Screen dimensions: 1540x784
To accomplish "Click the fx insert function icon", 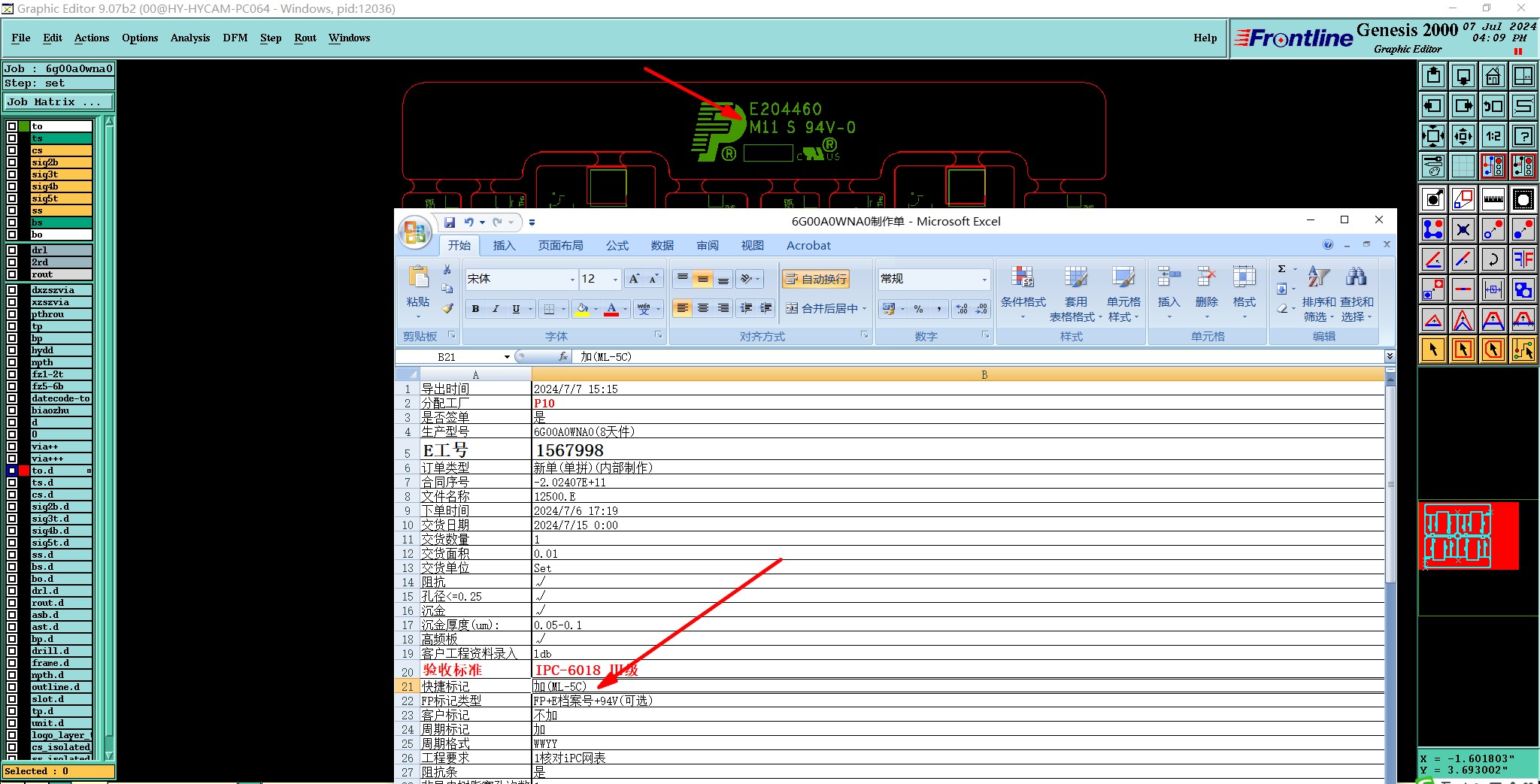I will tap(562, 357).
